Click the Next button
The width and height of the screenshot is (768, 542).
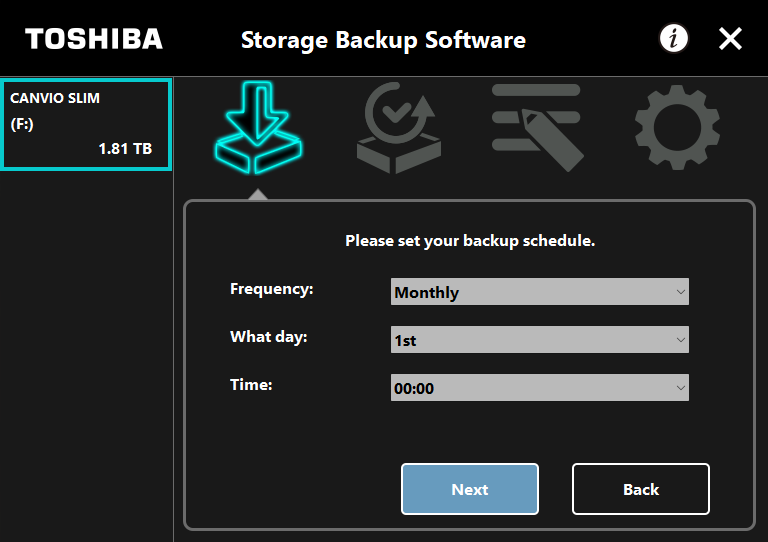click(x=470, y=489)
